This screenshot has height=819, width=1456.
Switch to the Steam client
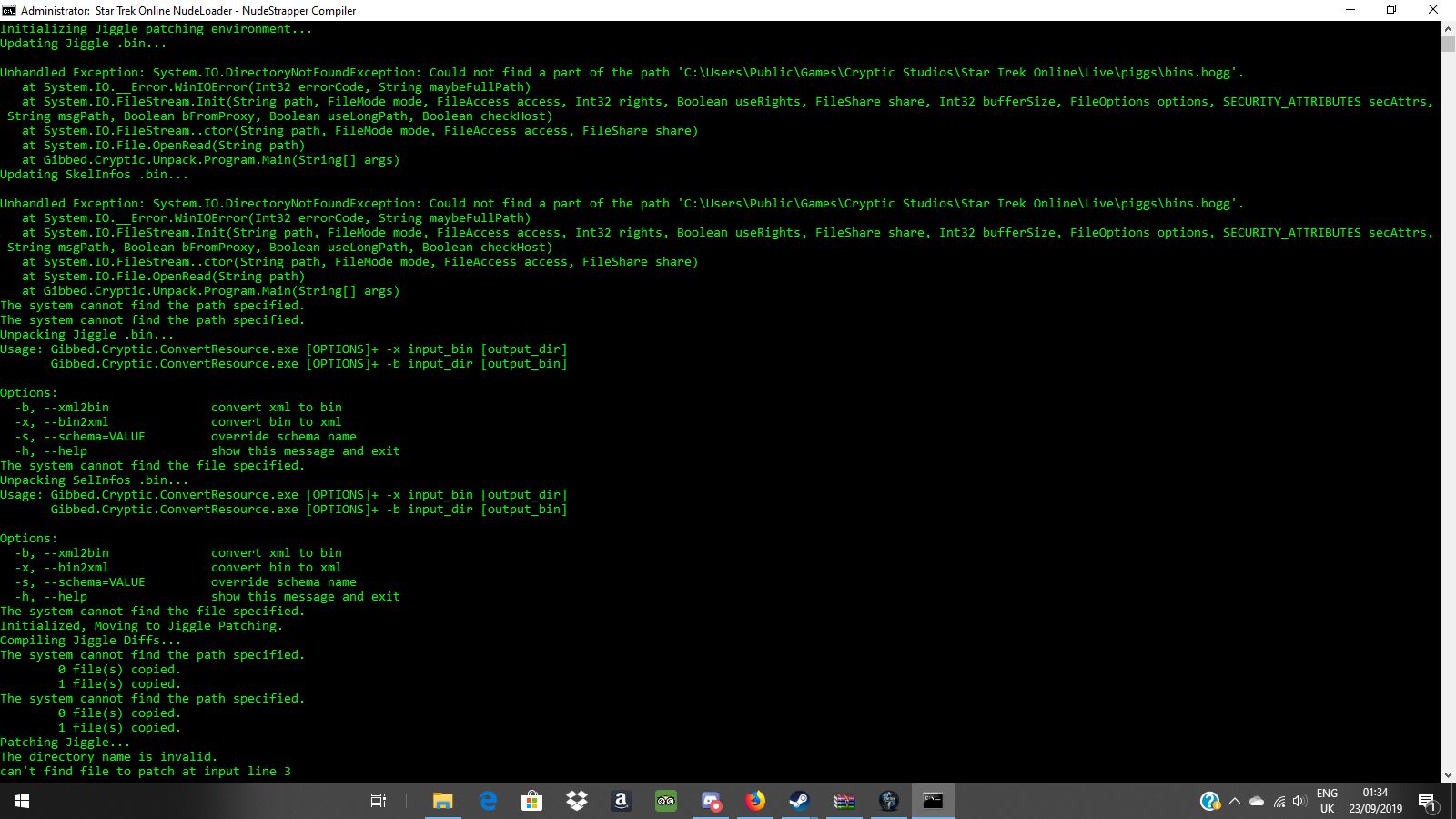799,801
